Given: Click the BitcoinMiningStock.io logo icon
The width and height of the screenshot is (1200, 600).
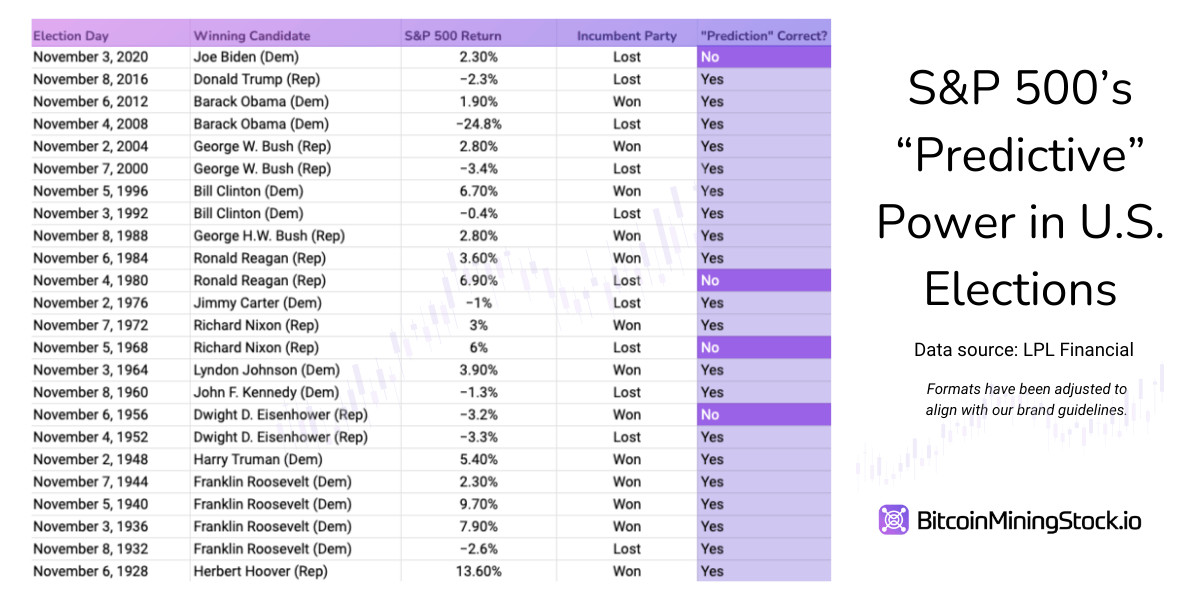Looking at the screenshot, I should point(893,520).
